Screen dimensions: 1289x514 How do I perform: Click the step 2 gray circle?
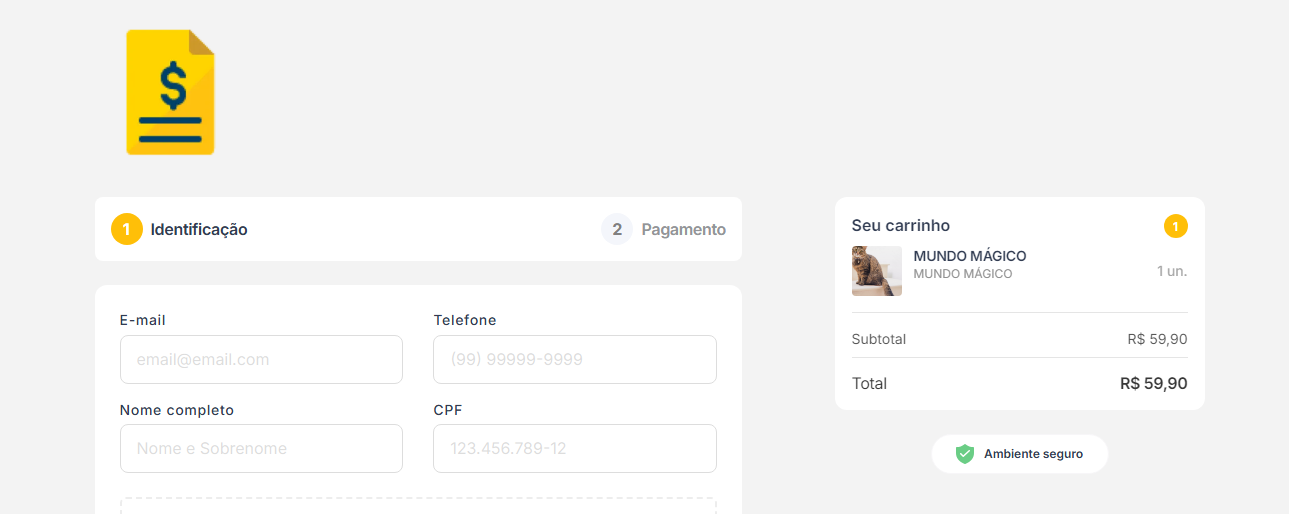[617, 229]
